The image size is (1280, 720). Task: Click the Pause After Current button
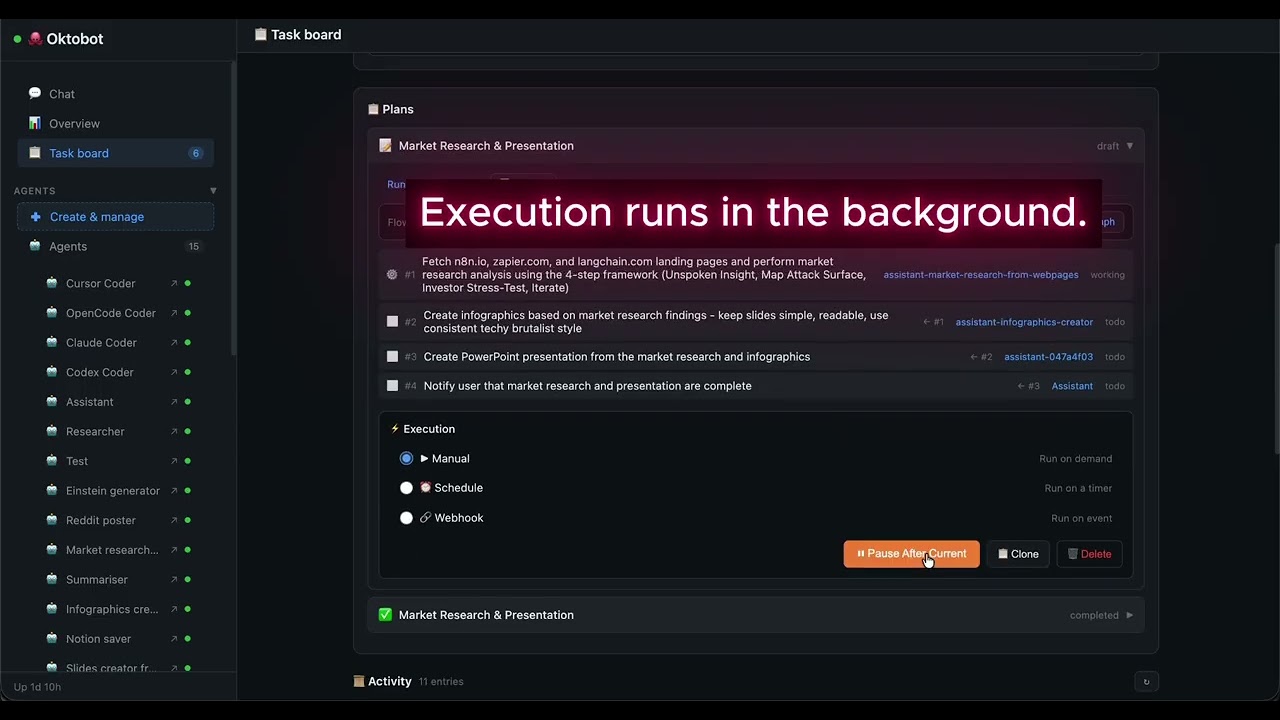[911, 554]
